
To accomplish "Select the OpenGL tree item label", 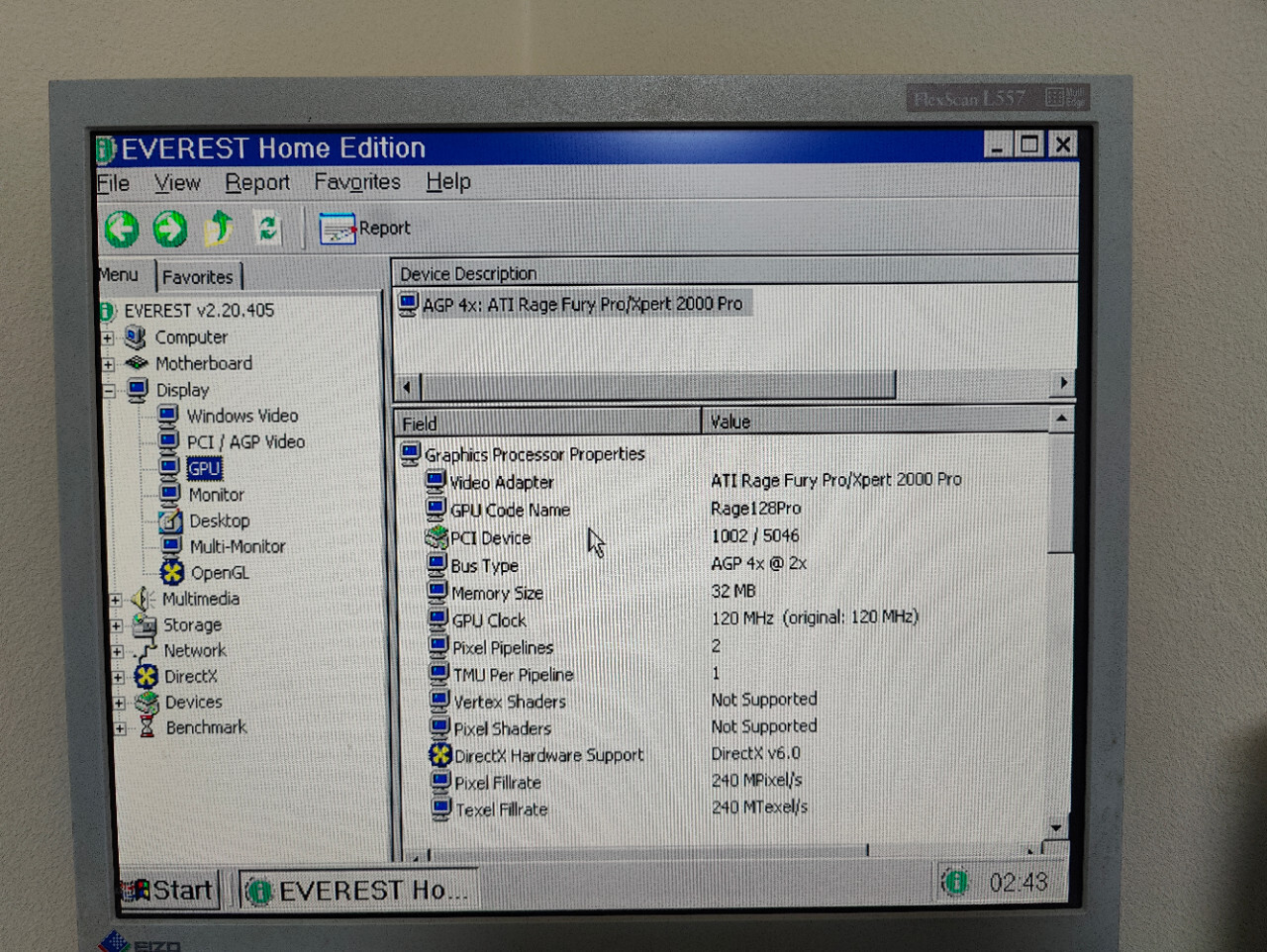I will (220, 573).
